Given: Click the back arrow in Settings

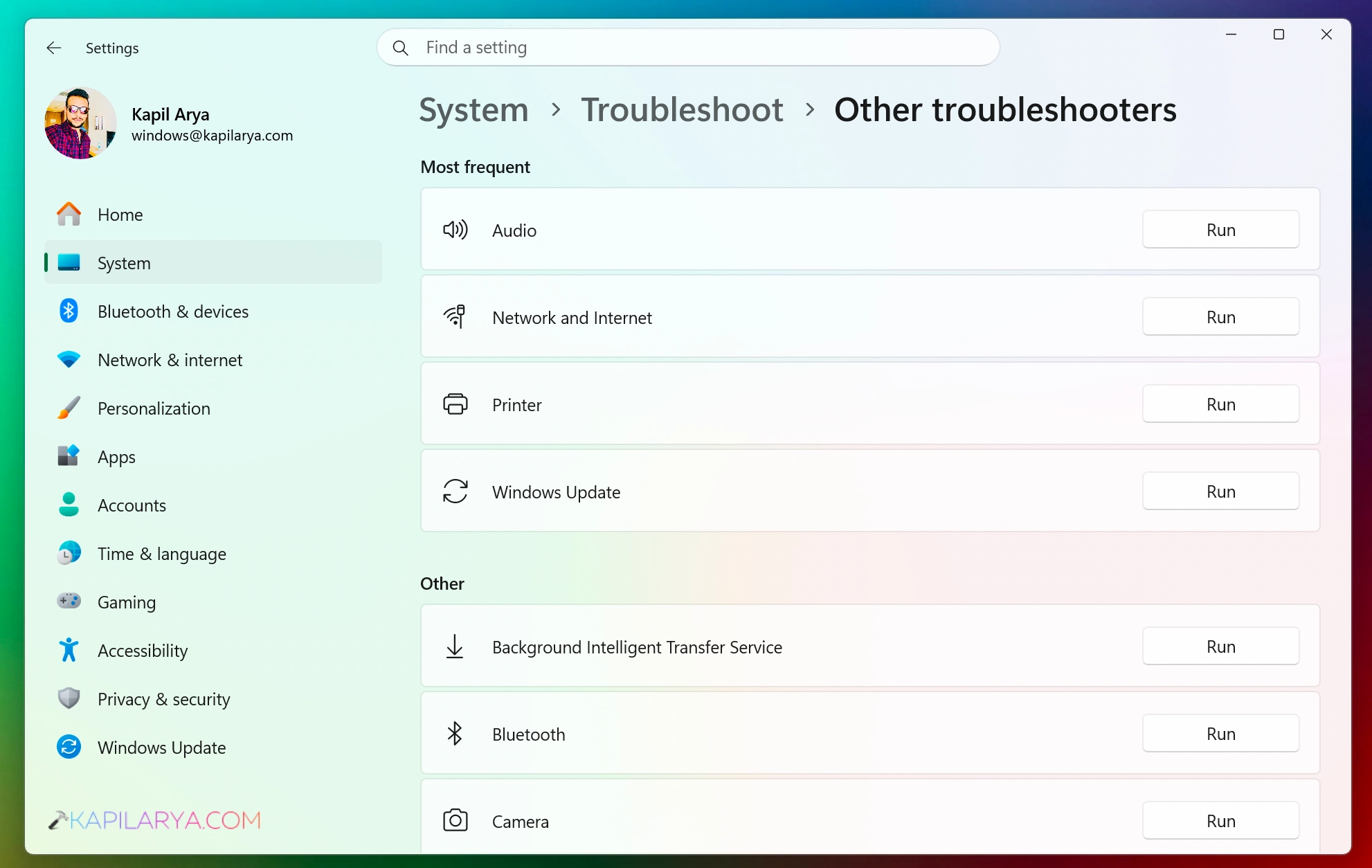Looking at the screenshot, I should coord(54,48).
